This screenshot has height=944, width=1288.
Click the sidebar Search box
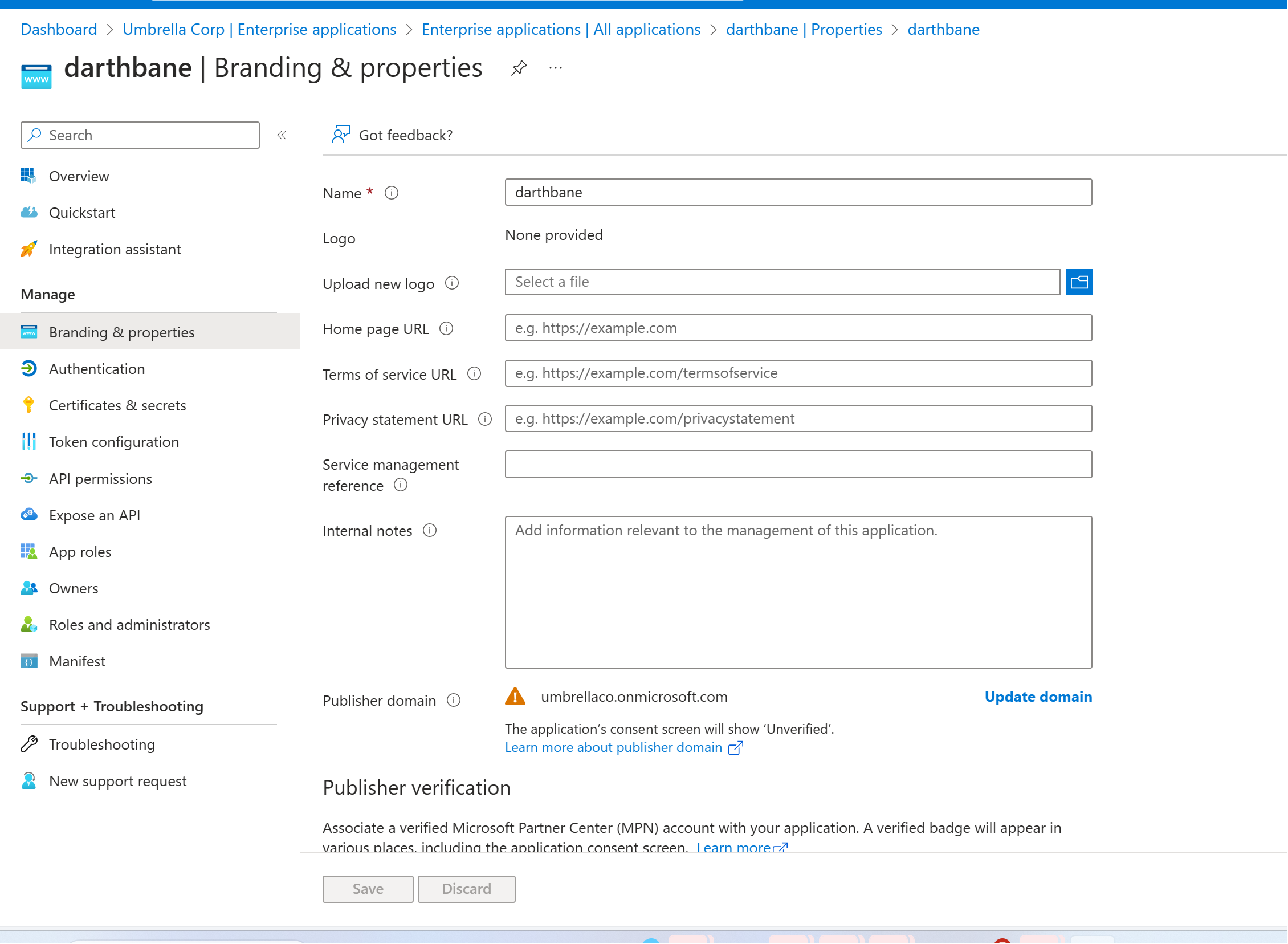click(x=140, y=136)
